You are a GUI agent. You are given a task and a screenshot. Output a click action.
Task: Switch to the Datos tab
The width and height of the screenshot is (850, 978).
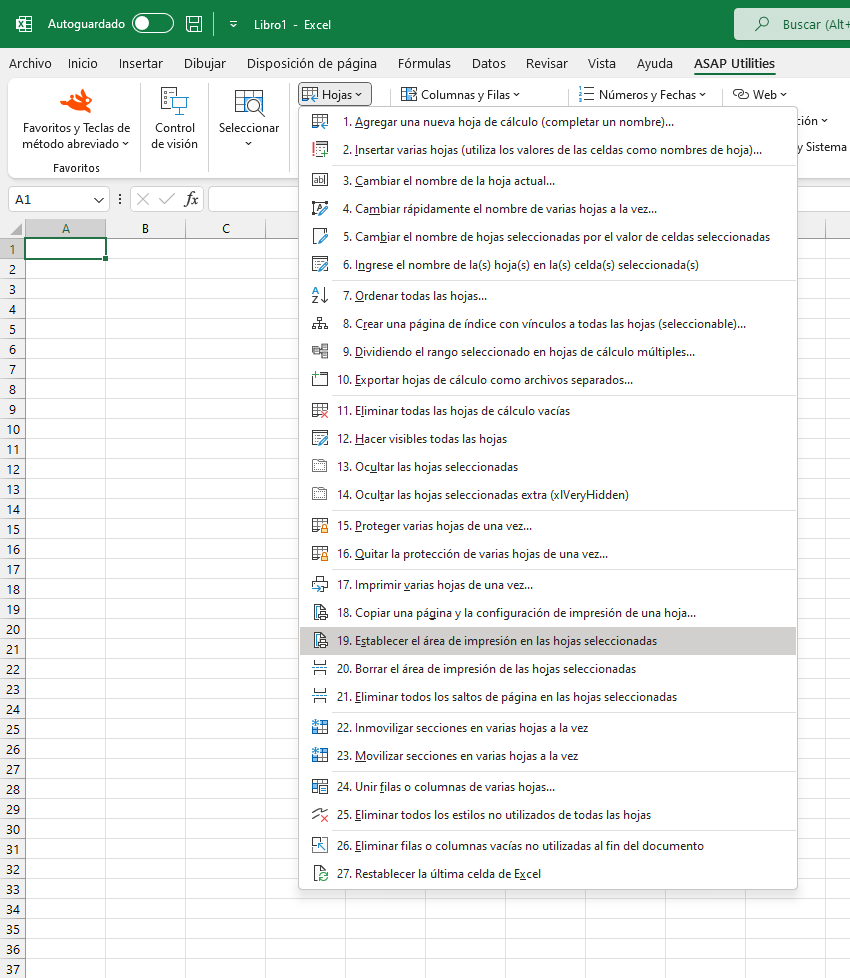click(488, 64)
